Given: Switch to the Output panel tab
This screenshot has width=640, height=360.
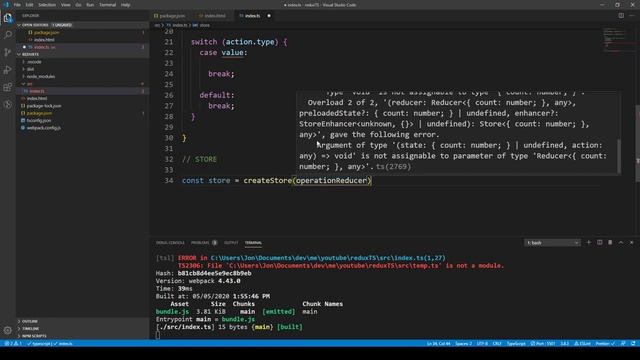Looking at the screenshot, I should (x=231, y=243).
